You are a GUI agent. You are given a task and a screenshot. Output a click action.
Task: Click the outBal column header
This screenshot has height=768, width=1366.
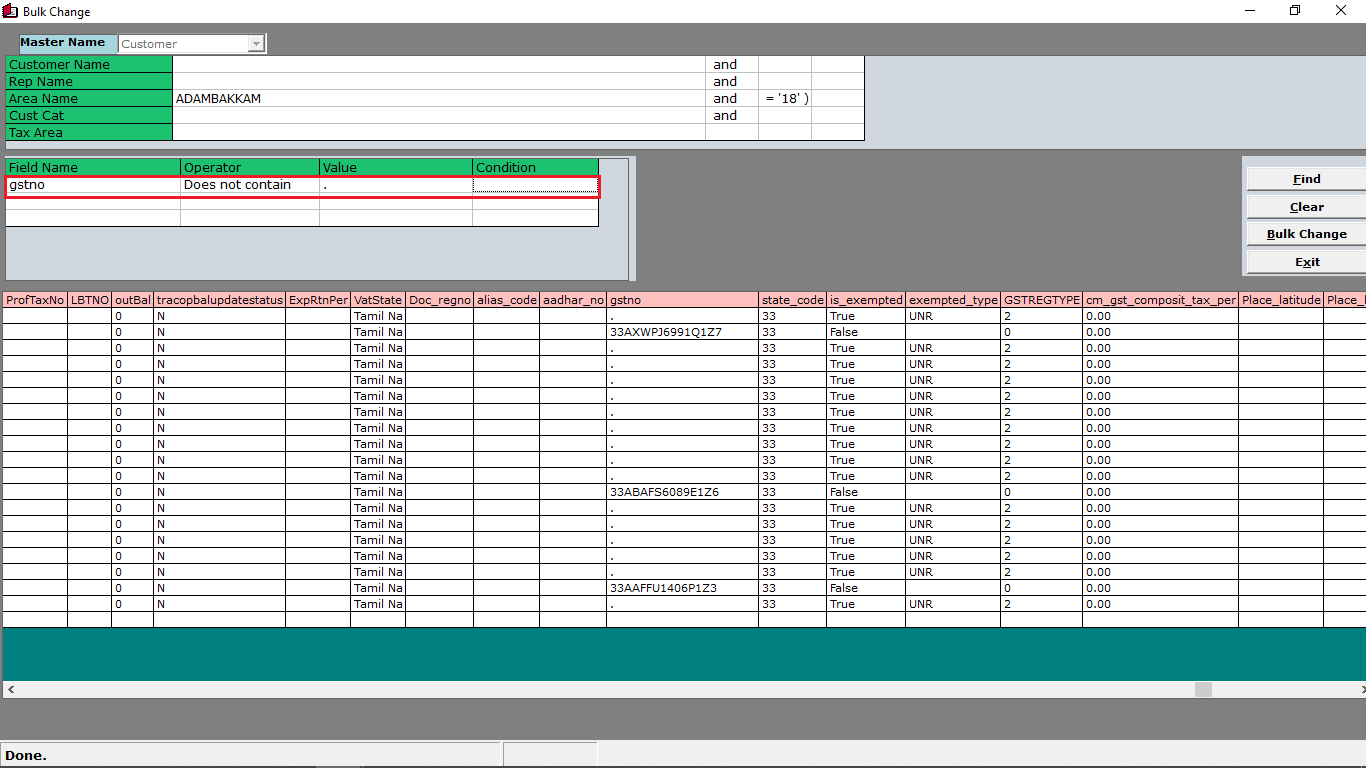click(133, 300)
